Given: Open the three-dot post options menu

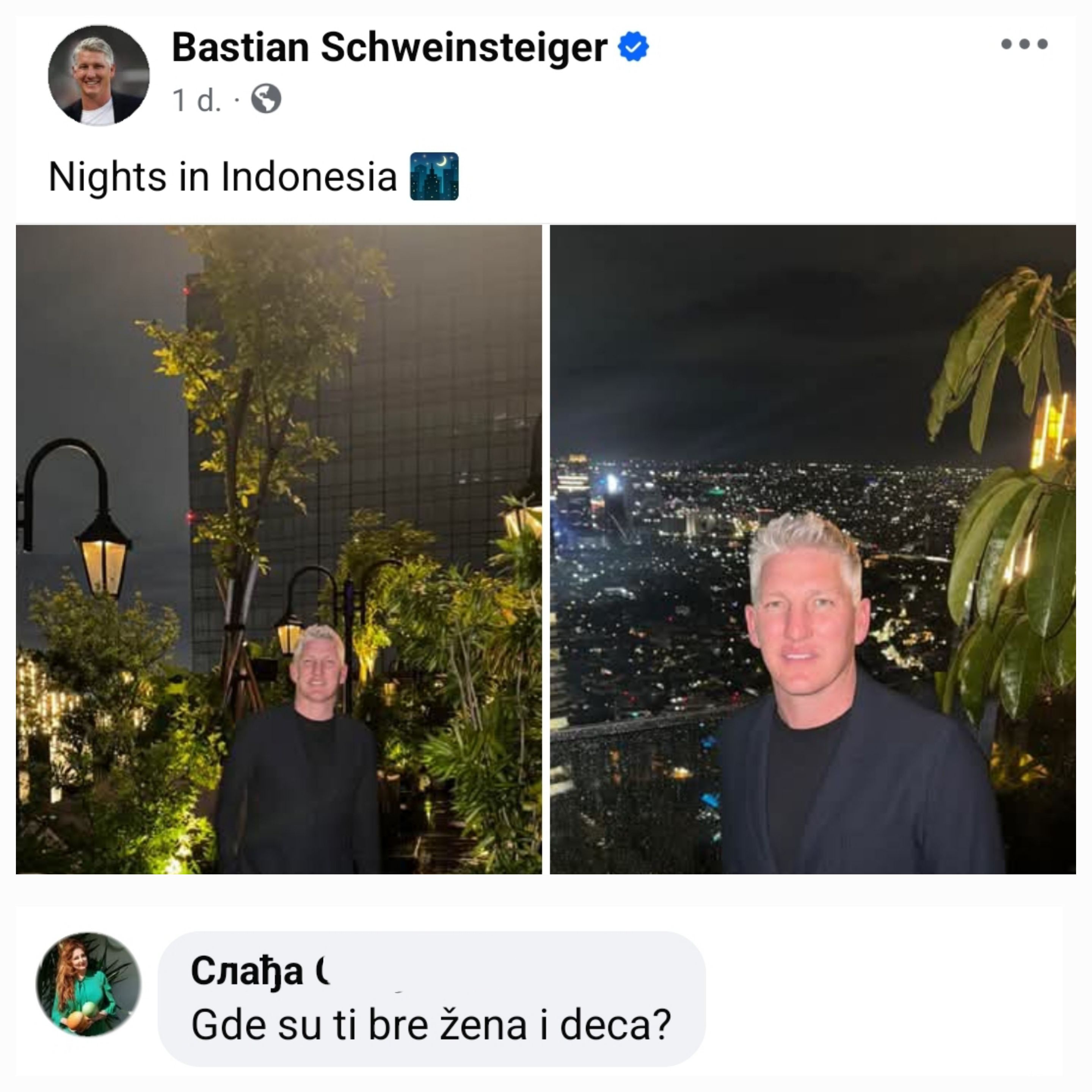Looking at the screenshot, I should point(1024,44).
